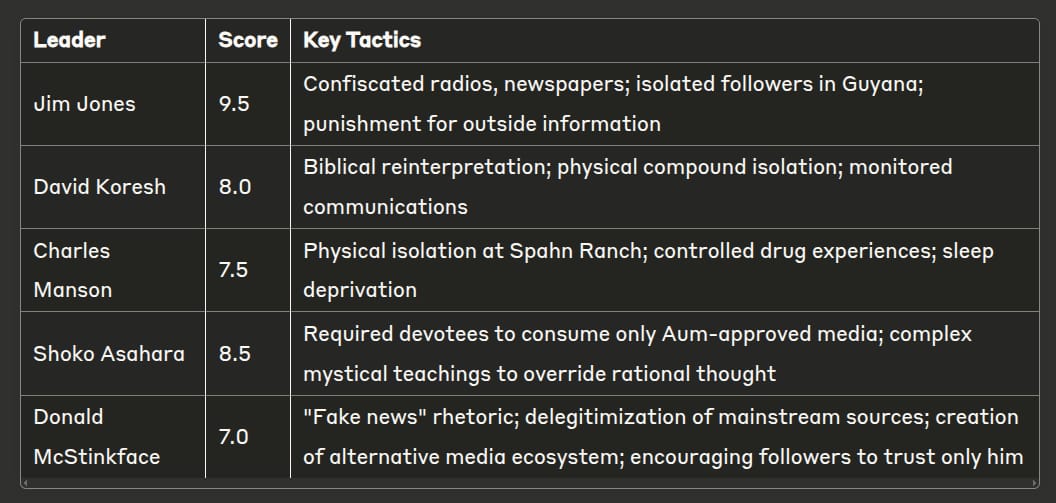This screenshot has height=503, width=1056.
Task: Click the Jim Jones name cell
Action: pos(113,104)
